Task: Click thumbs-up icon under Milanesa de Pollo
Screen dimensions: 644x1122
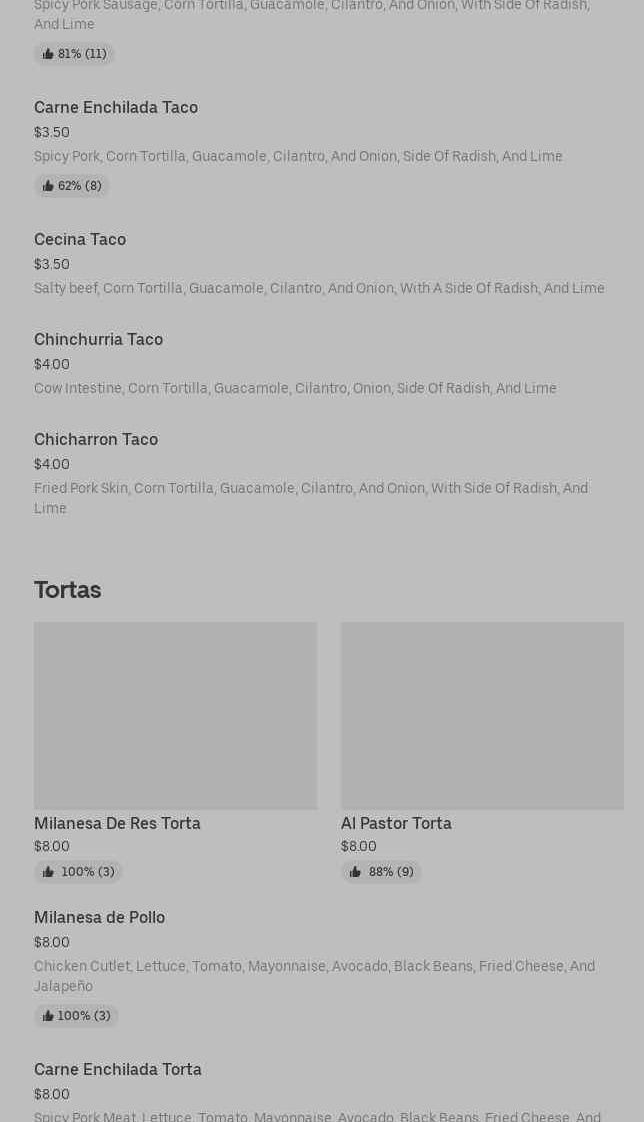Action: point(48,1016)
